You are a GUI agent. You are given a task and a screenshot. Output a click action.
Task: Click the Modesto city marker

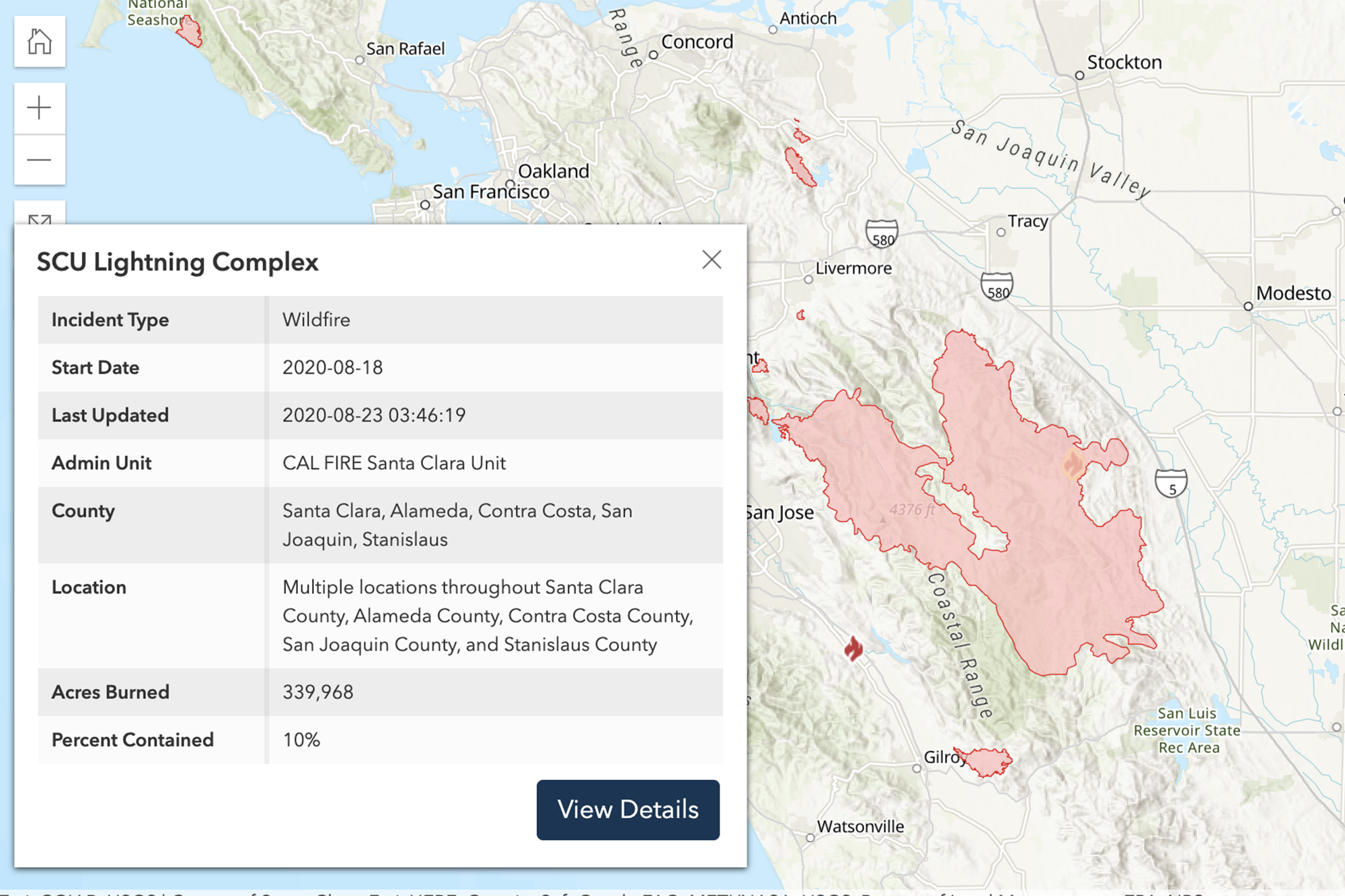pyautogui.click(x=1248, y=306)
